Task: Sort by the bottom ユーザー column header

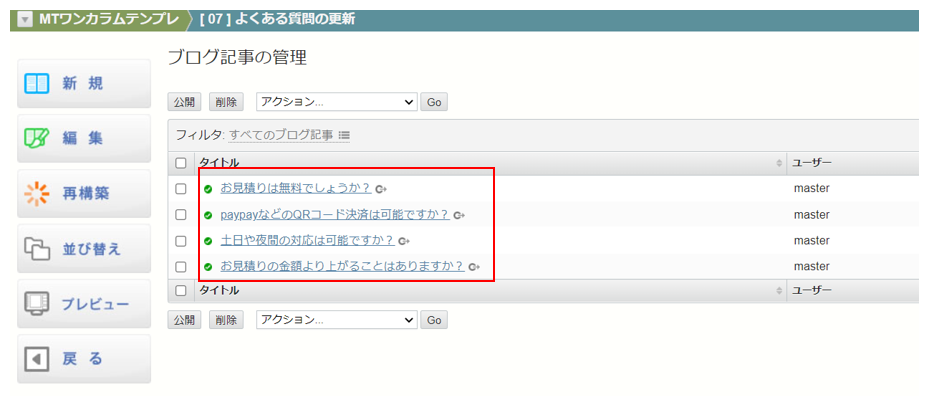Action: click(x=813, y=290)
